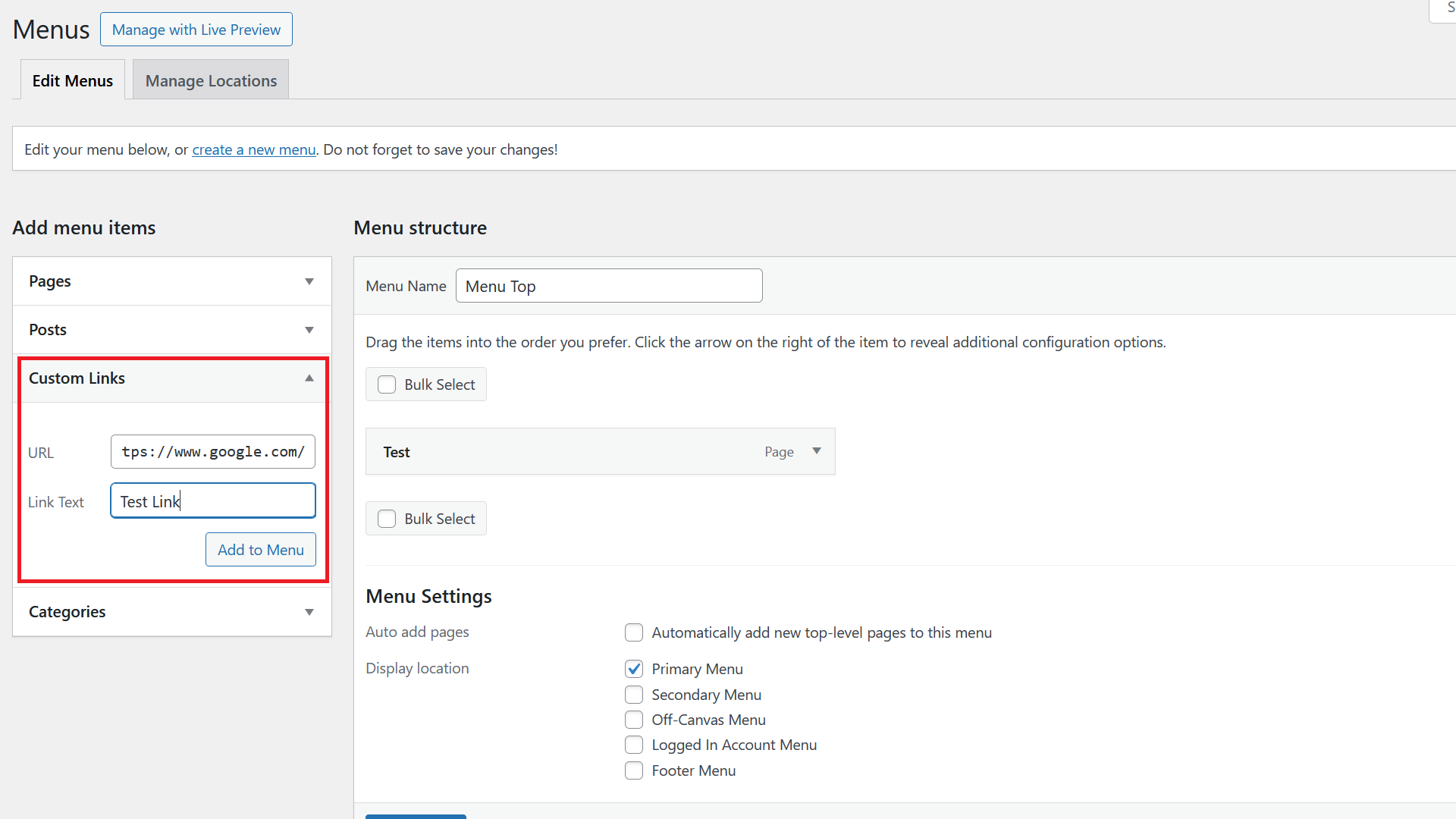Check the upper Bulk Select checkbox
Viewport: 1456px width, 819px height.
[x=387, y=384]
